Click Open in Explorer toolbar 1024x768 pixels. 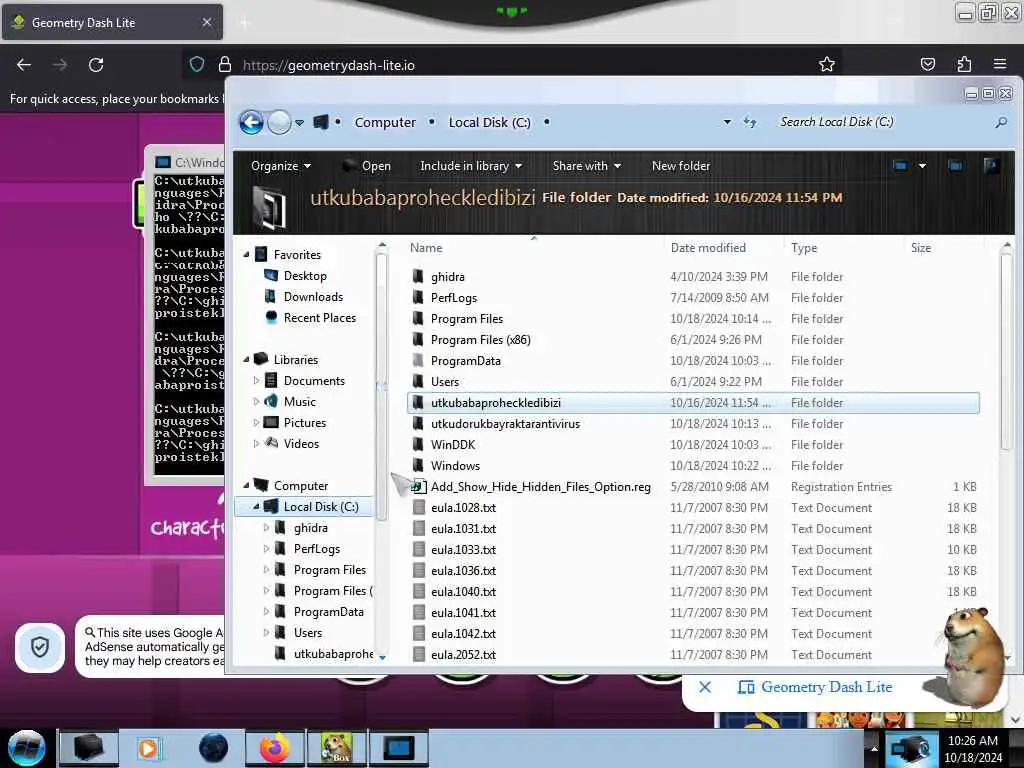click(368, 166)
